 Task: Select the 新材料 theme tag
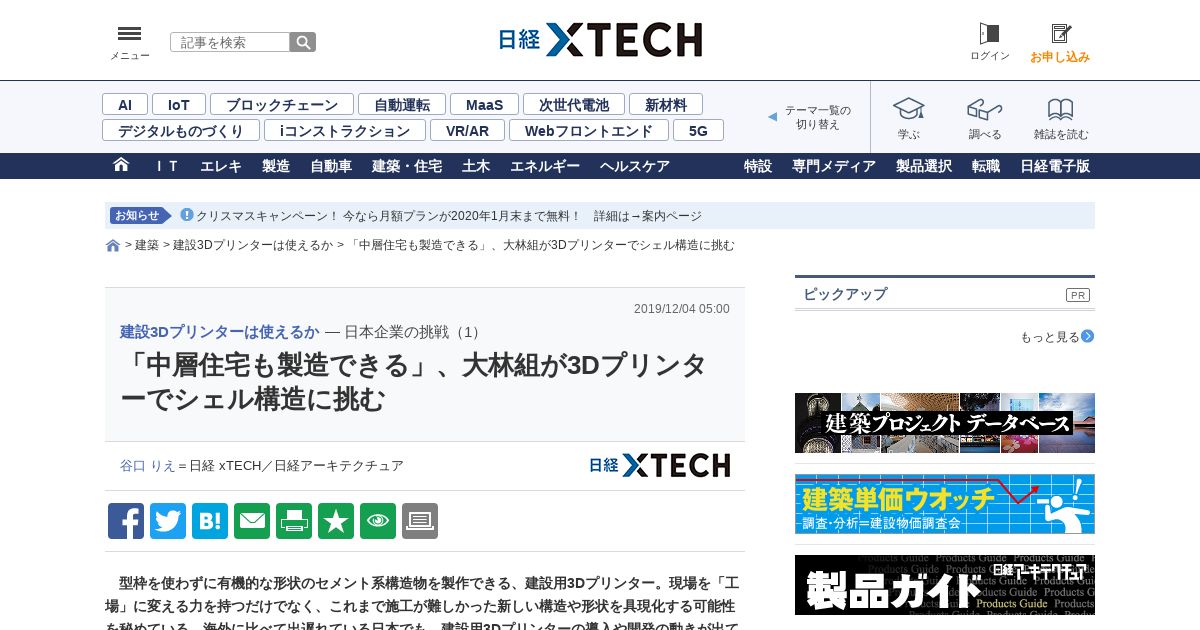666,104
